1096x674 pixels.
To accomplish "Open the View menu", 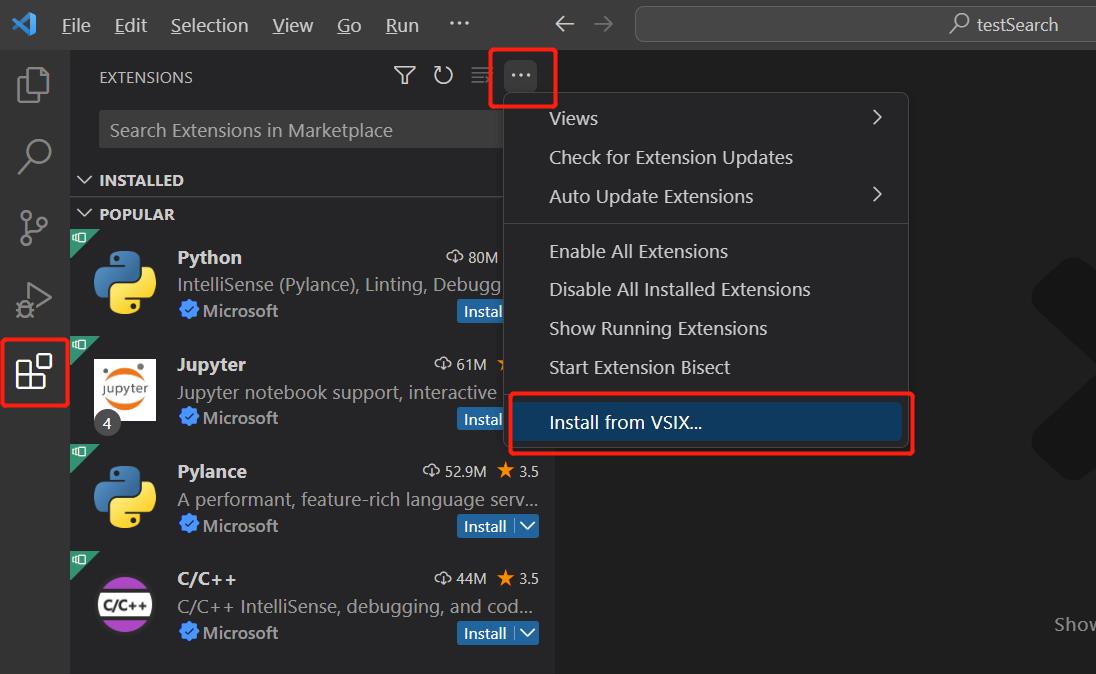I will click(293, 25).
